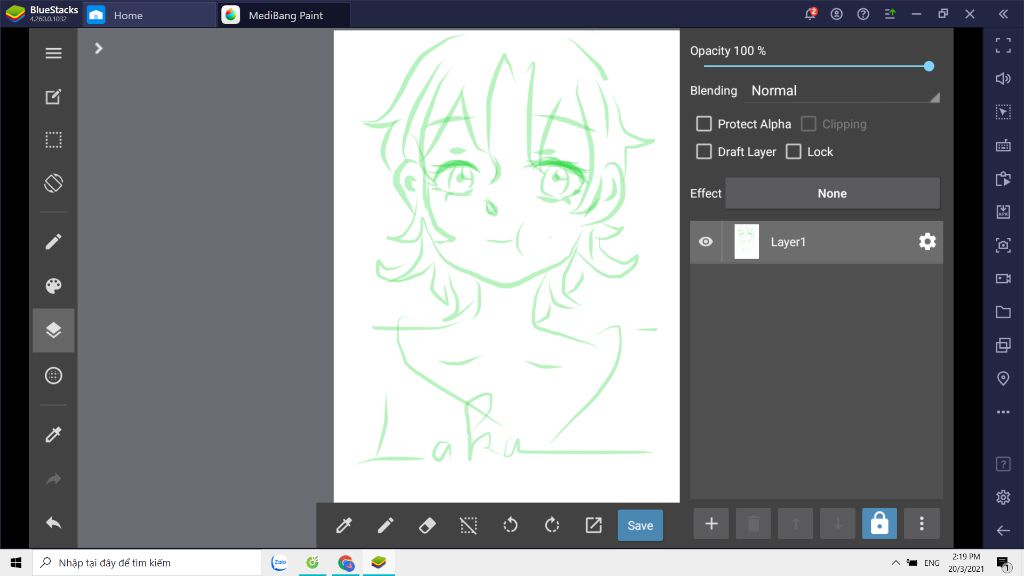The image size is (1024, 576).
Task: Collapse BlueStacks sidebar double chevron
Action: [x=1003, y=14]
